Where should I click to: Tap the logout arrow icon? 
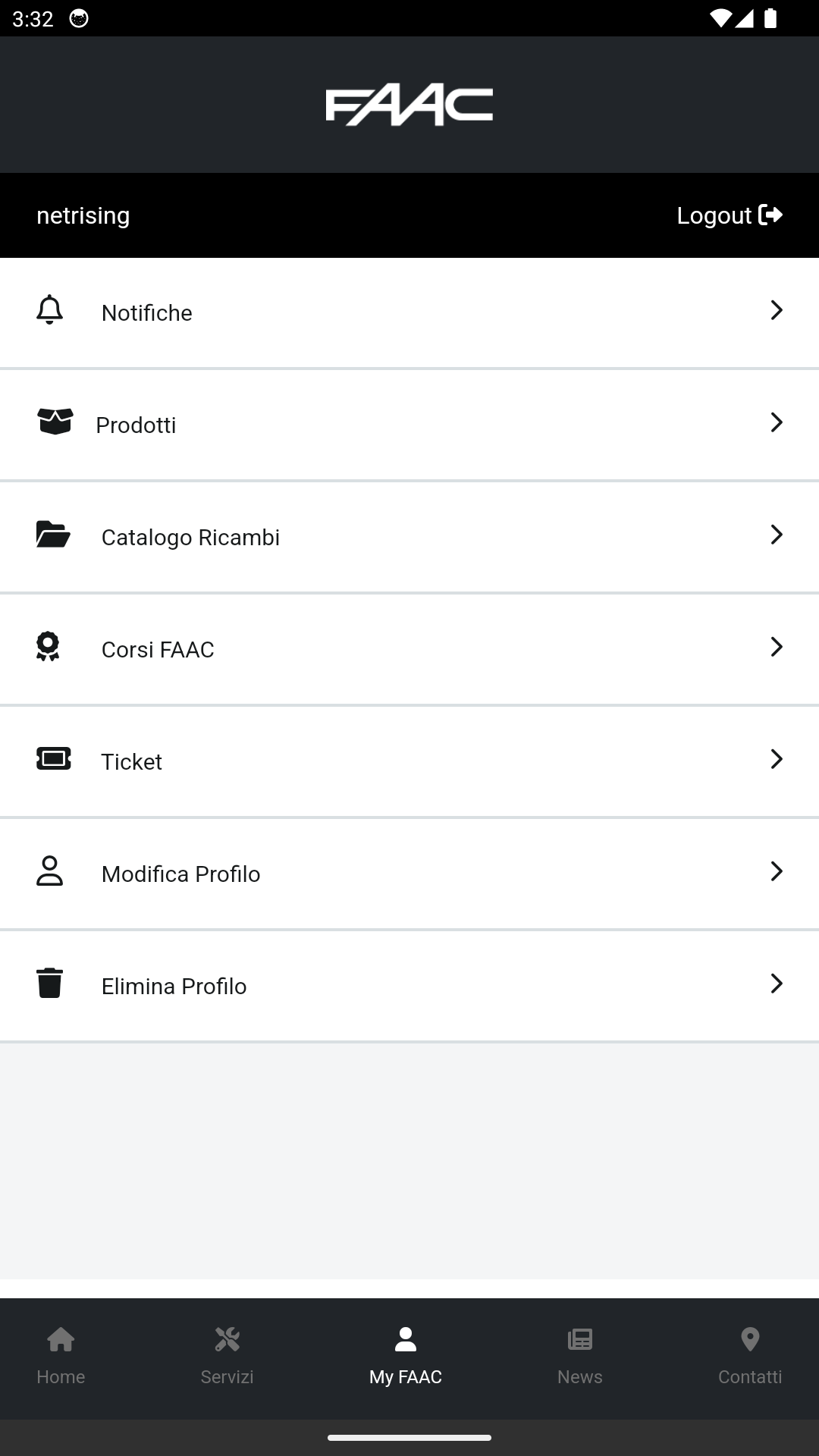click(770, 215)
